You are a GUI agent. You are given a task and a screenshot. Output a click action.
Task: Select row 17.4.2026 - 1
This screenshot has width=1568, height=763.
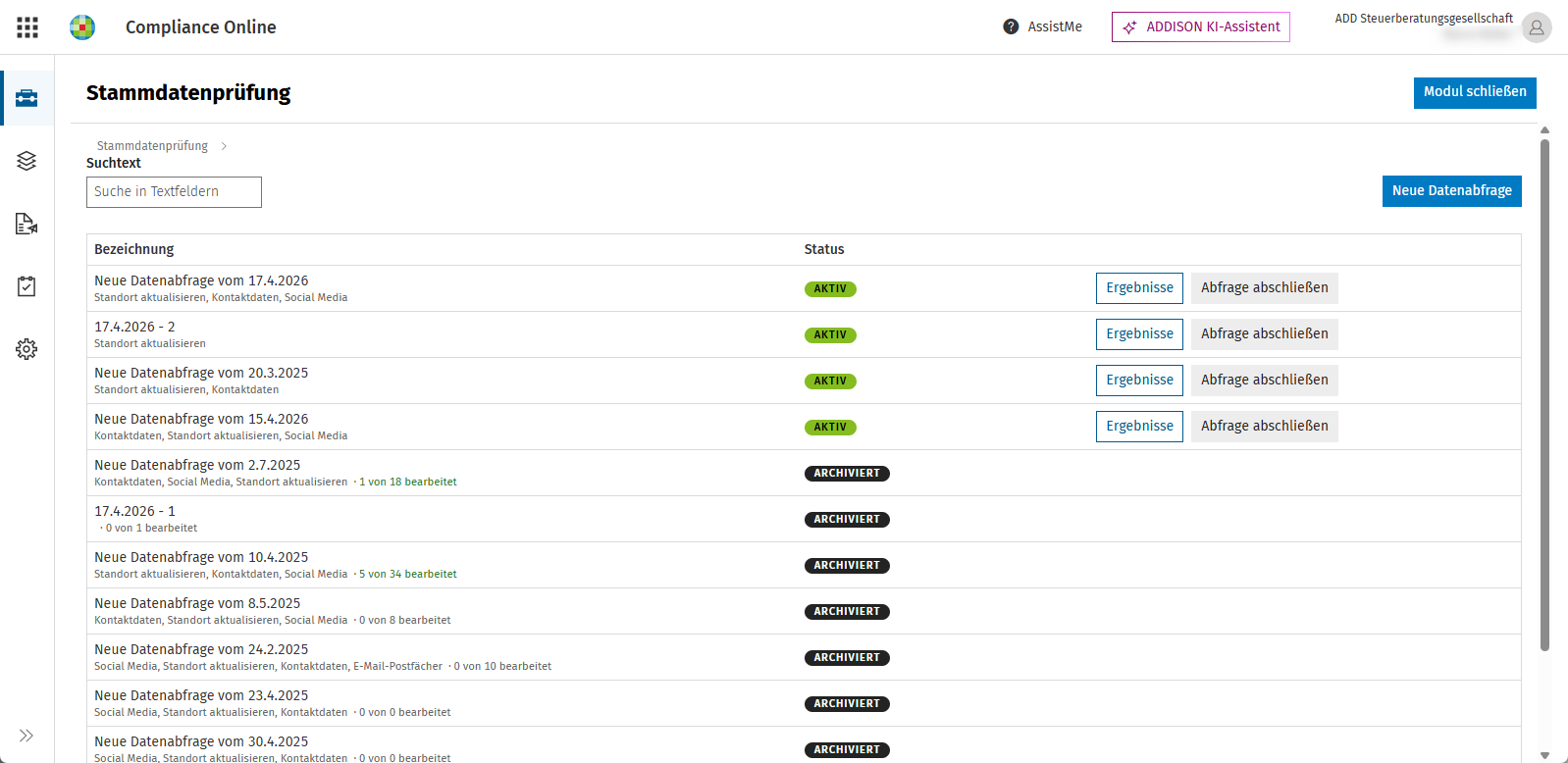(x=804, y=519)
